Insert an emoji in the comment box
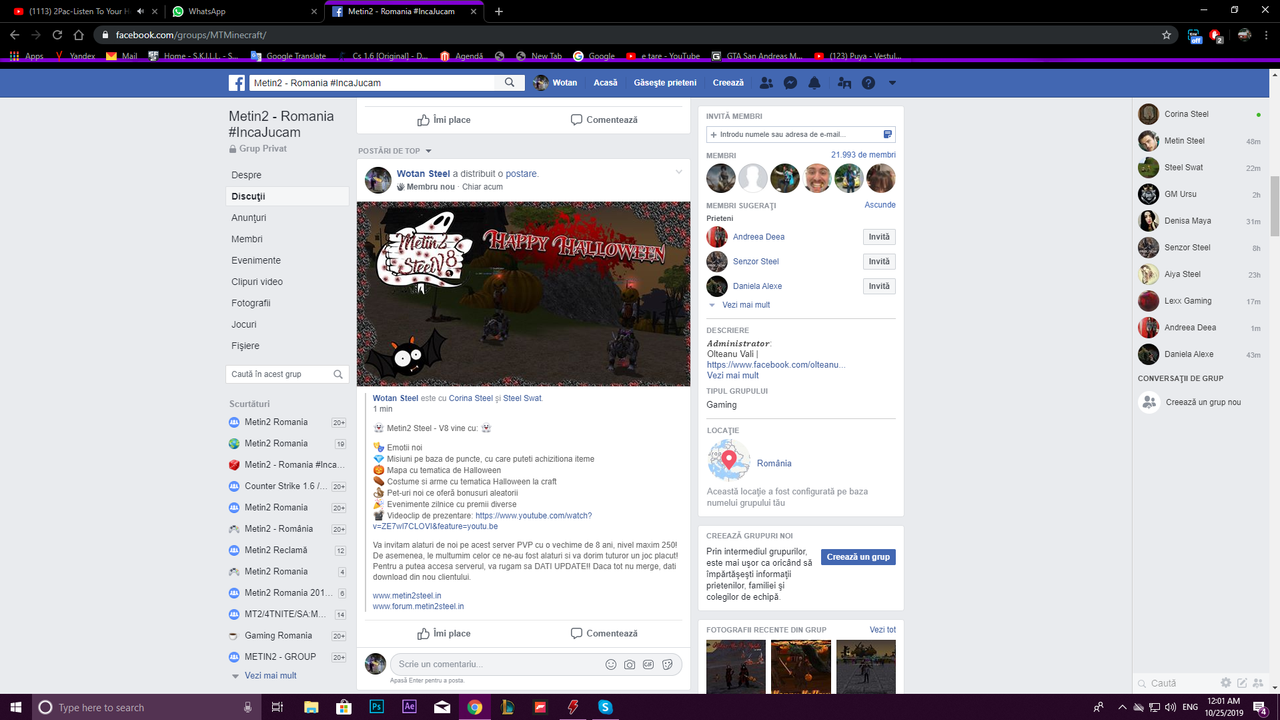Viewport: 1280px width, 720px height. point(610,664)
